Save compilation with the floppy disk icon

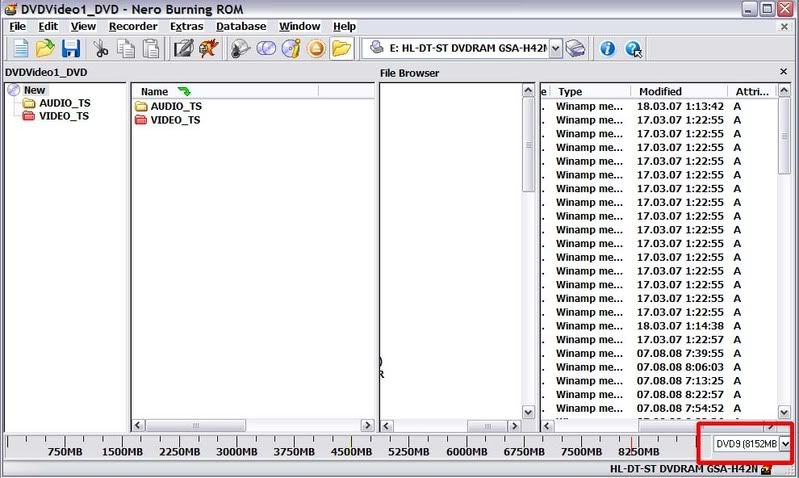pyautogui.click(x=71, y=49)
